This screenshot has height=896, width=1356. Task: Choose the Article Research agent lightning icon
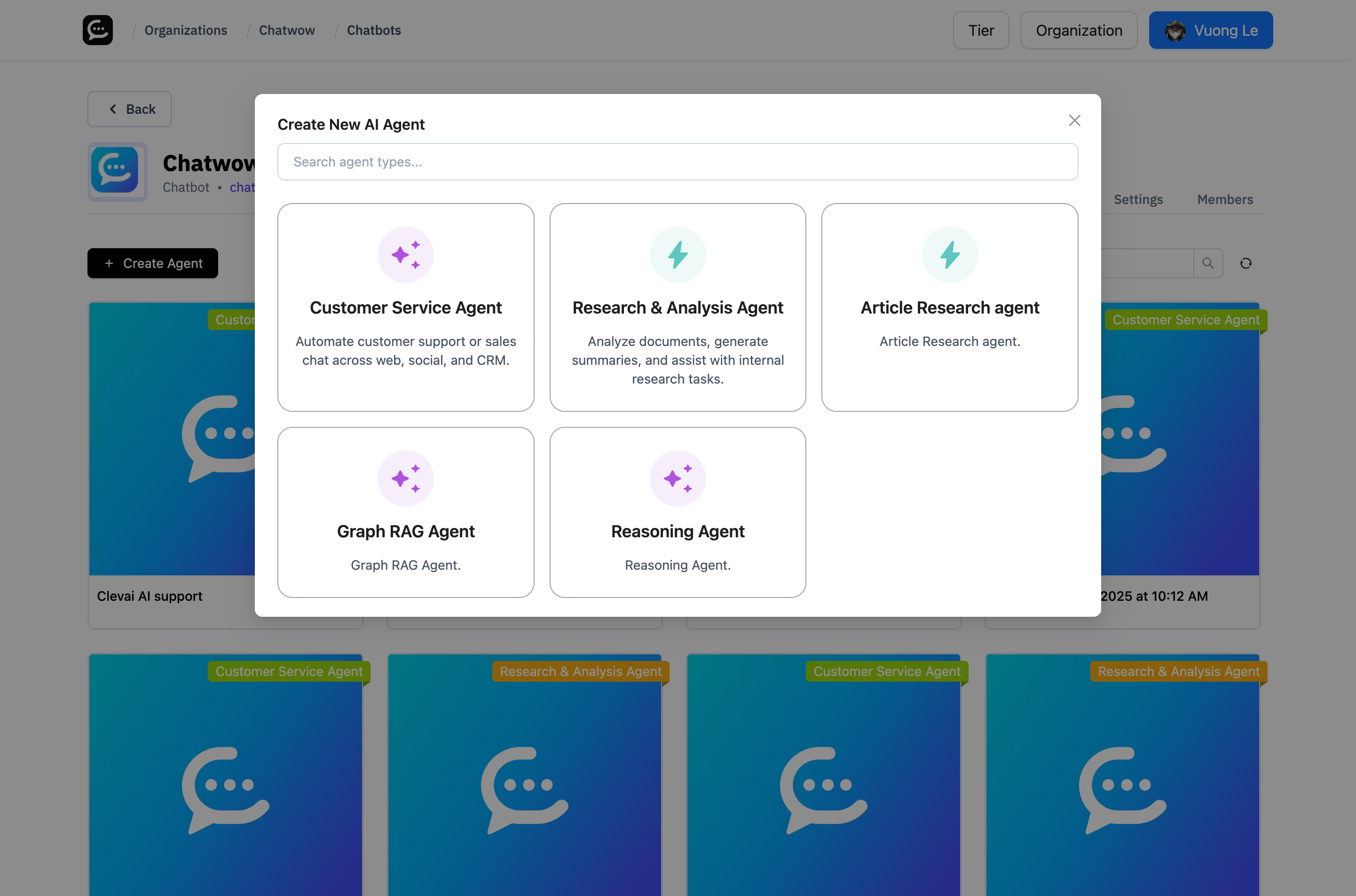coord(949,254)
